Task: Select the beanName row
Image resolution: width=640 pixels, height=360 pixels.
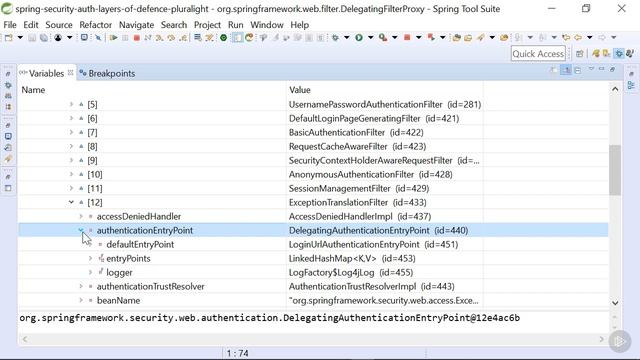Action: point(313,300)
